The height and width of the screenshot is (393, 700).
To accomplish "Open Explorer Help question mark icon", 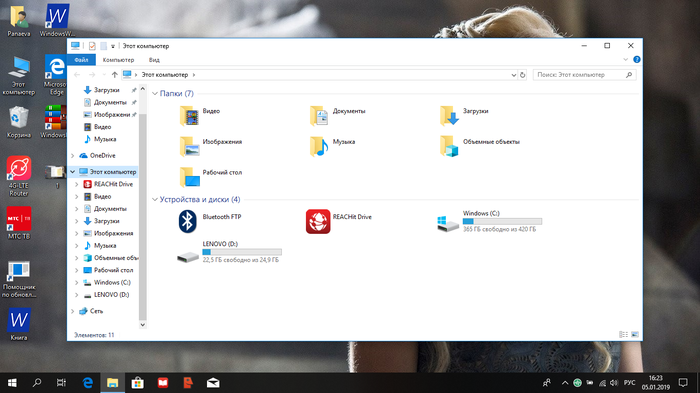I will [x=637, y=59].
